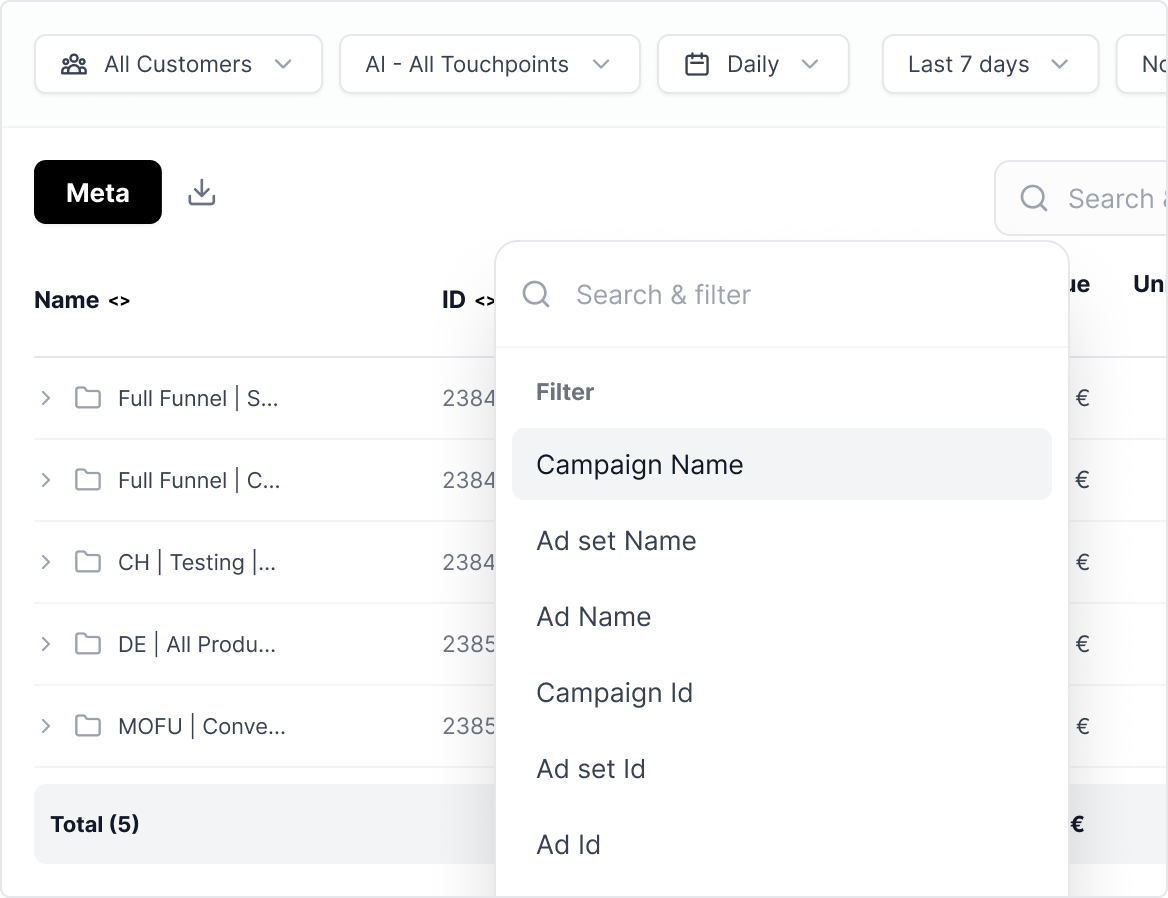The image size is (1168, 898).
Task: Click the customers icon in All Customers filter
Action: [72, 63]
